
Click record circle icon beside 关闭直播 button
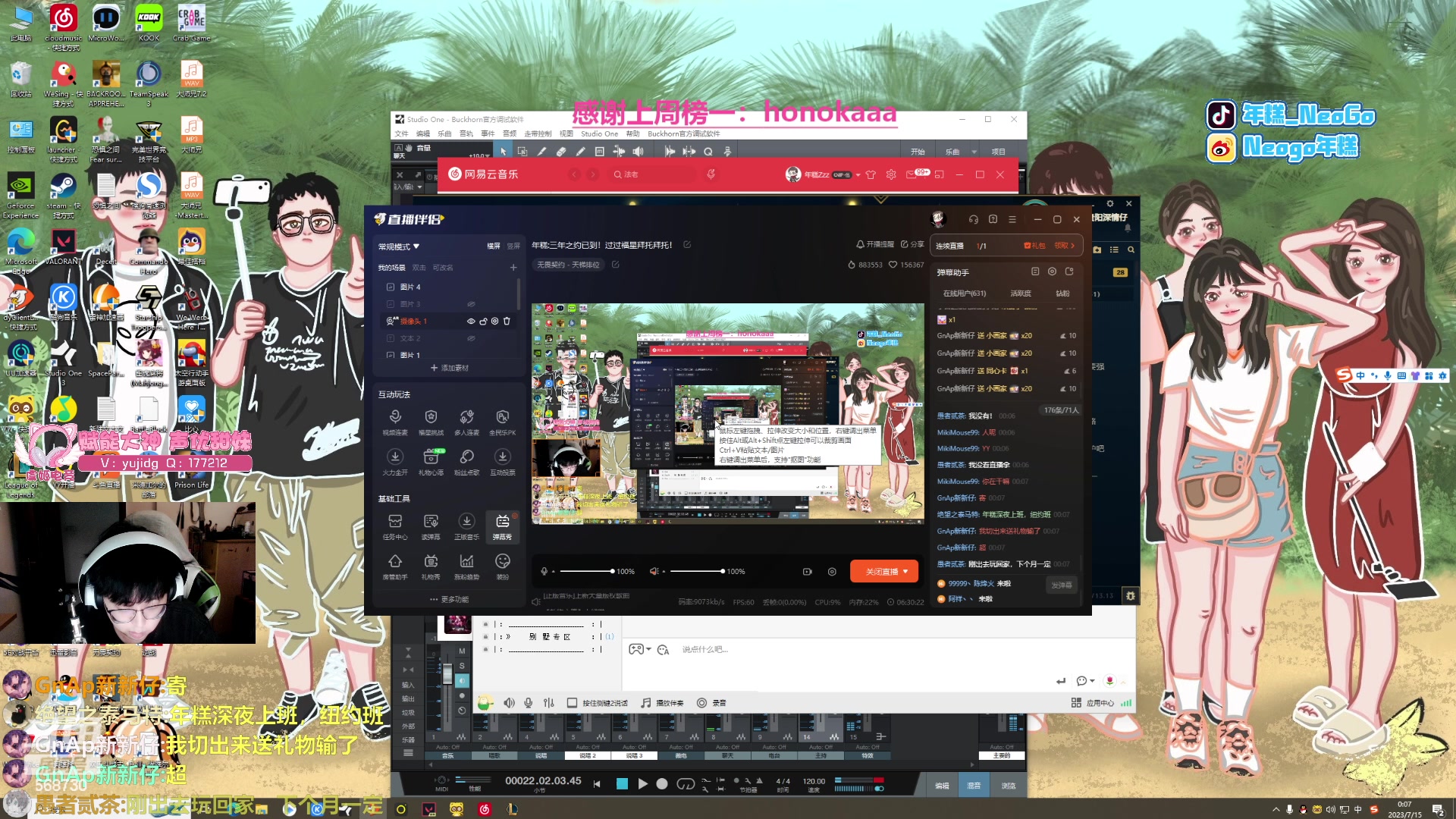tap(832, 572)
